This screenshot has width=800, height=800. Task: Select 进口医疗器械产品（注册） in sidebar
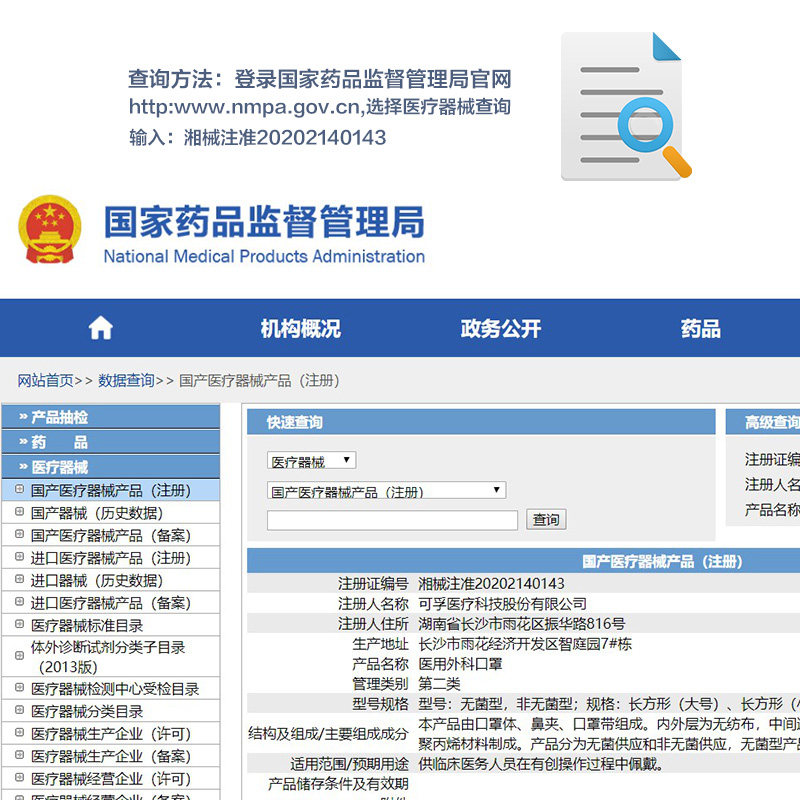111,558
